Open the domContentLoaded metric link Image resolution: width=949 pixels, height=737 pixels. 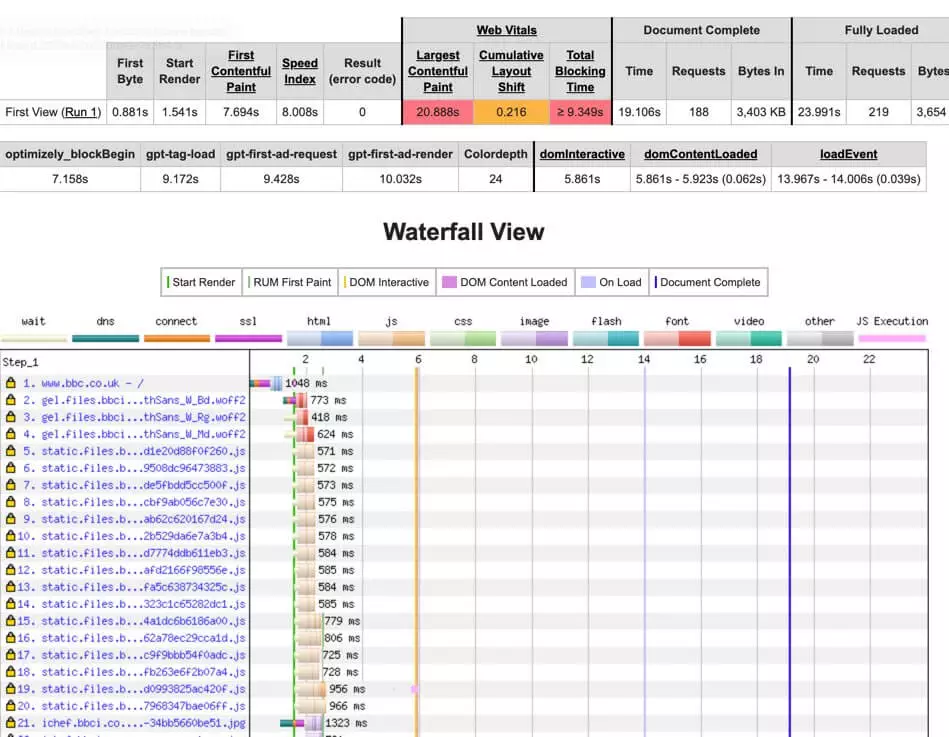coord(700,154)
